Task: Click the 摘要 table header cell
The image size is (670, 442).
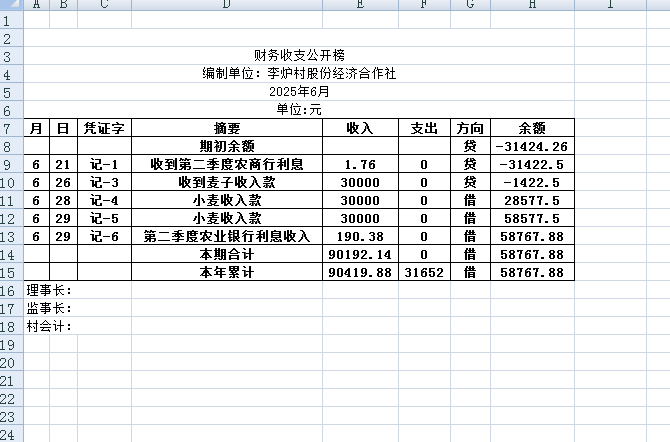Action: (227, 128)
